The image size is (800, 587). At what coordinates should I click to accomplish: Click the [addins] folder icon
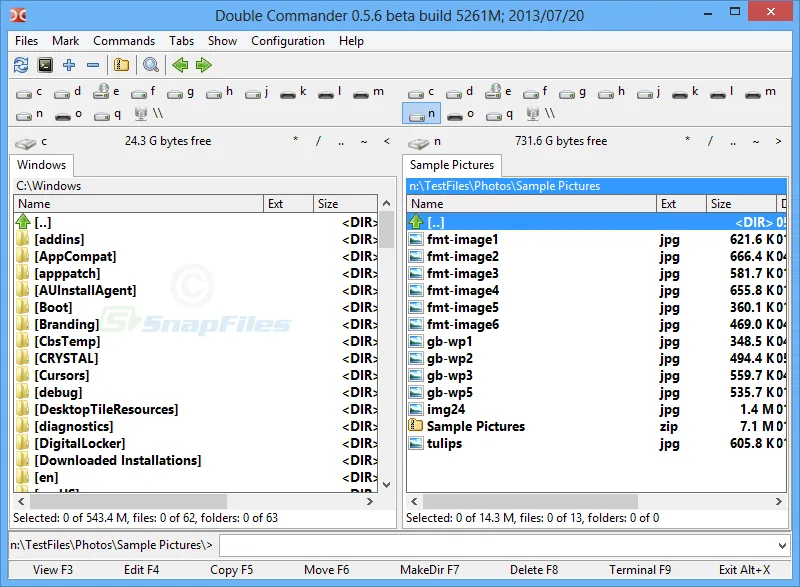(22, 239)
